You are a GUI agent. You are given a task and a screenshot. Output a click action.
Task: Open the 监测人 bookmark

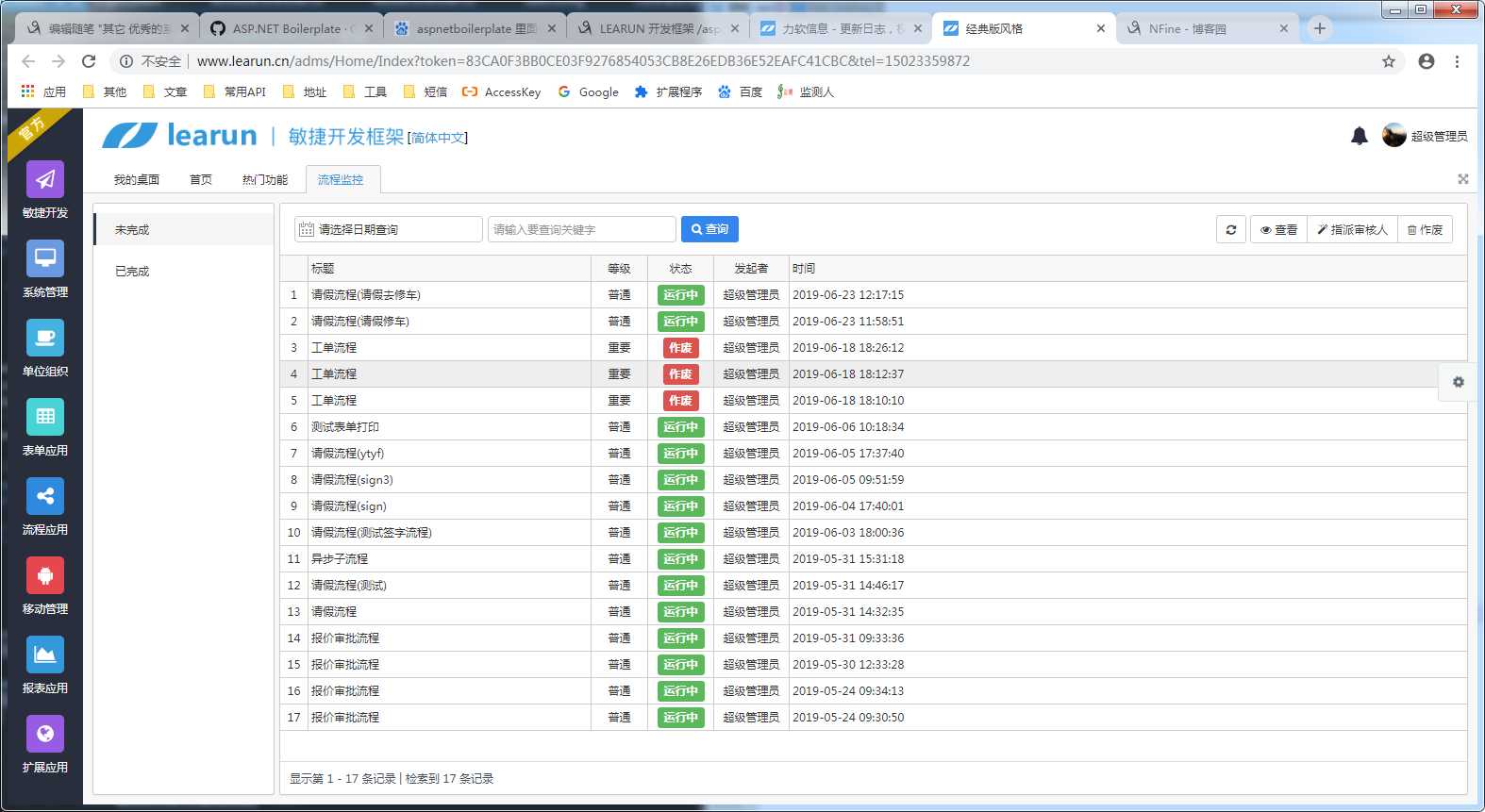point(806,91)
